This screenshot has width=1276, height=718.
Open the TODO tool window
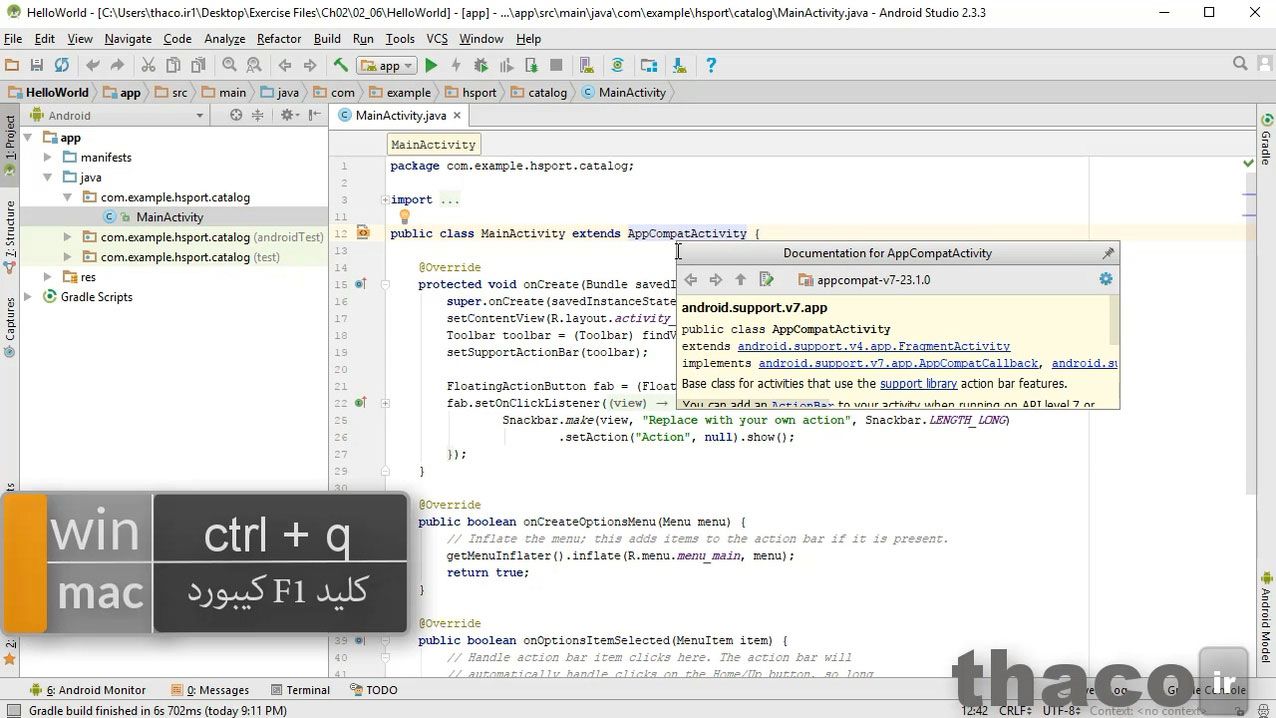point(373,690)
